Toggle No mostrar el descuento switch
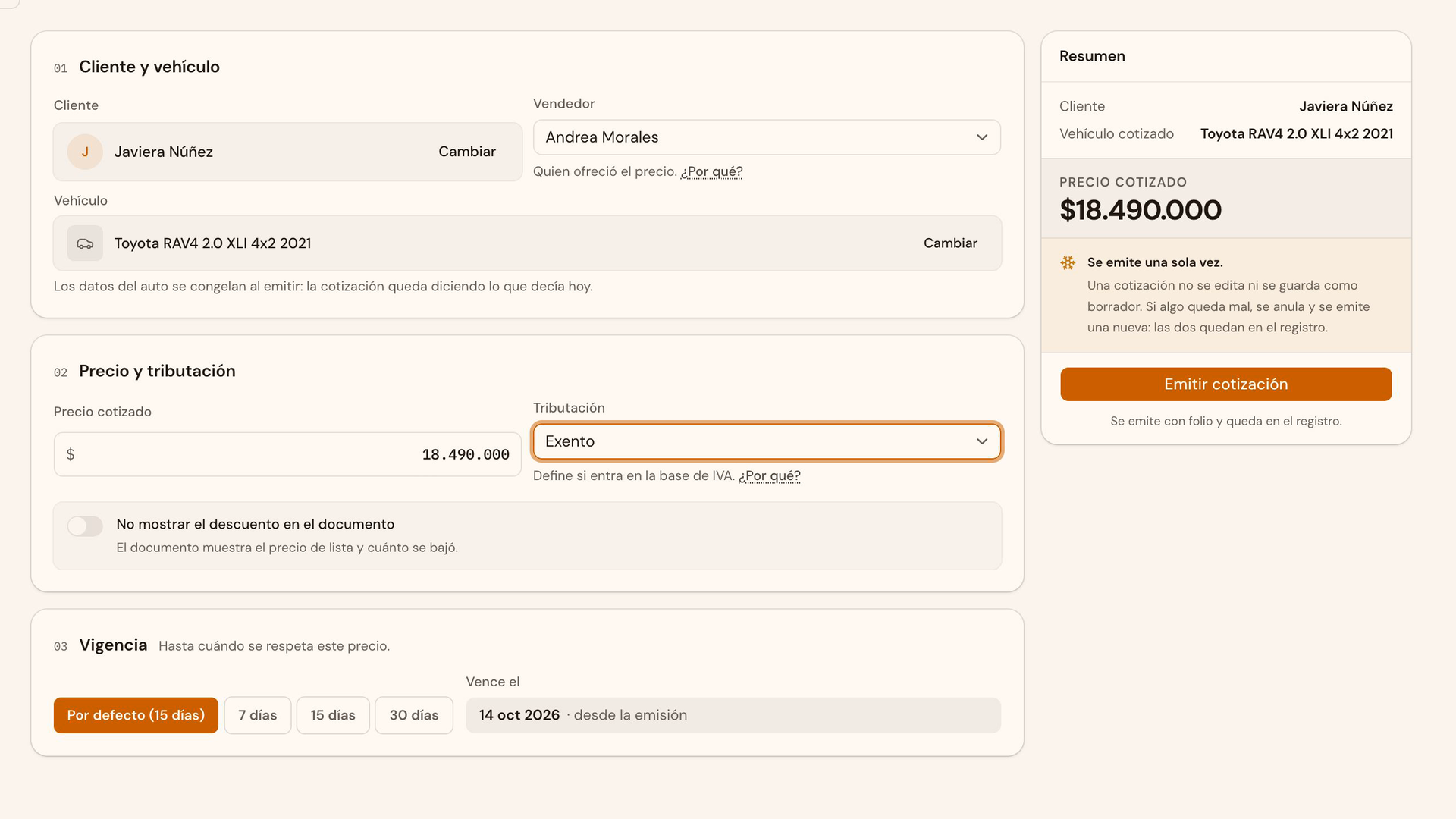Screen dimensions: 1456x819 pyautogui.click(x=85, y=526)
